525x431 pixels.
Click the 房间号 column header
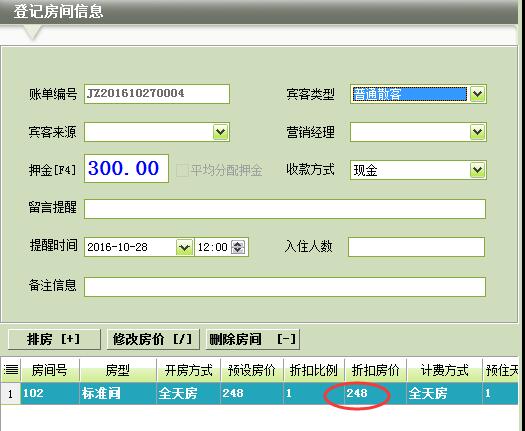50,370
